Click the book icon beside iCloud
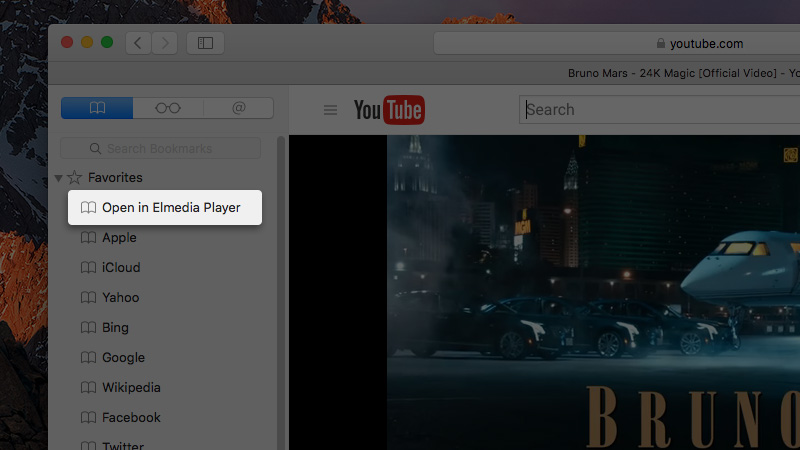 (88, 267)
